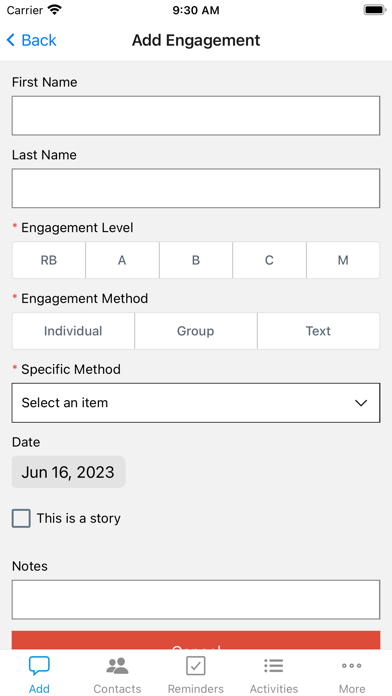Select the Text engagement method

tap(318, 331)
